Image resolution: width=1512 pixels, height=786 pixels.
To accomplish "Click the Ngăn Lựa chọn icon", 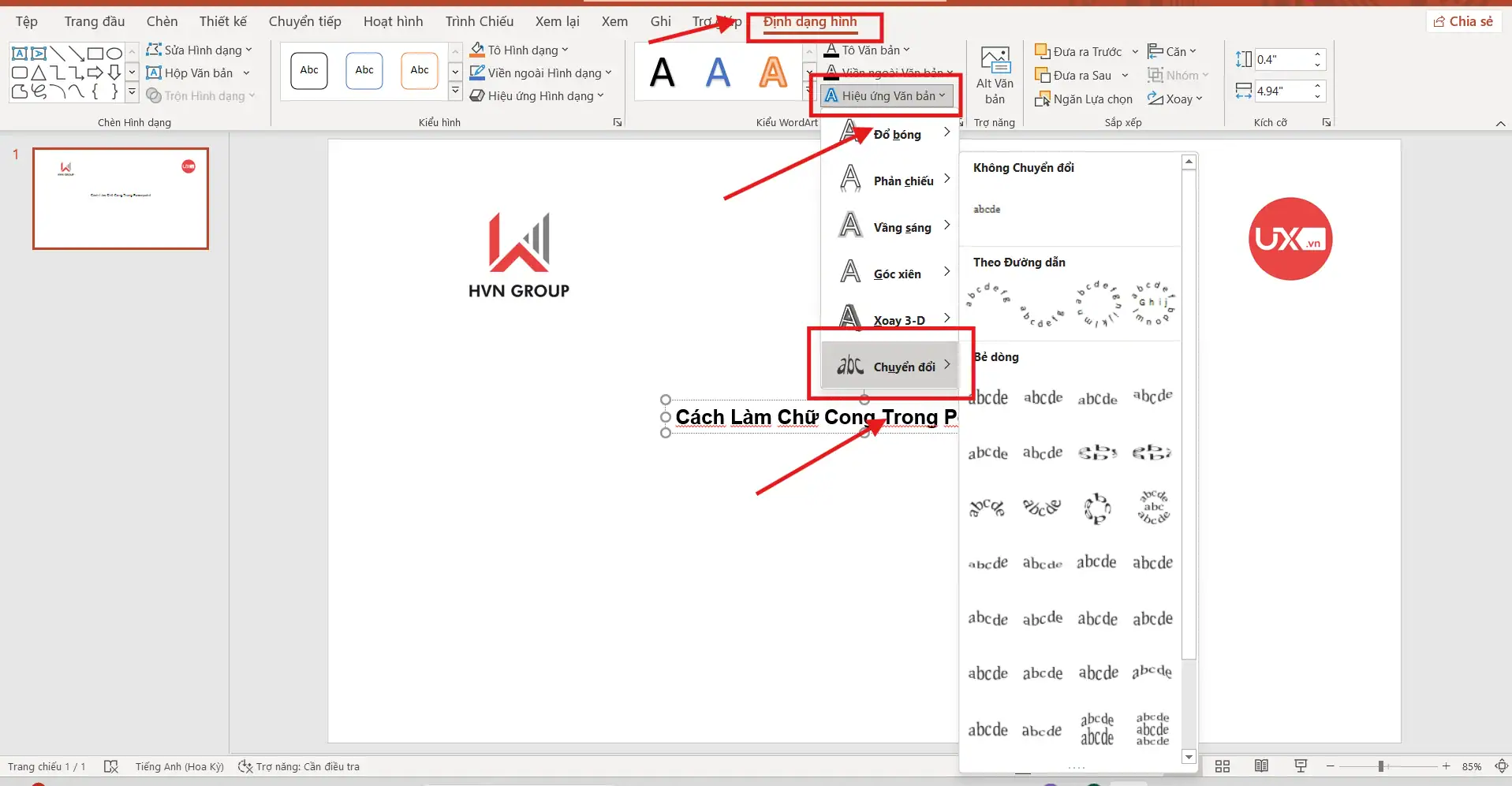I will tap(1043, 99).
